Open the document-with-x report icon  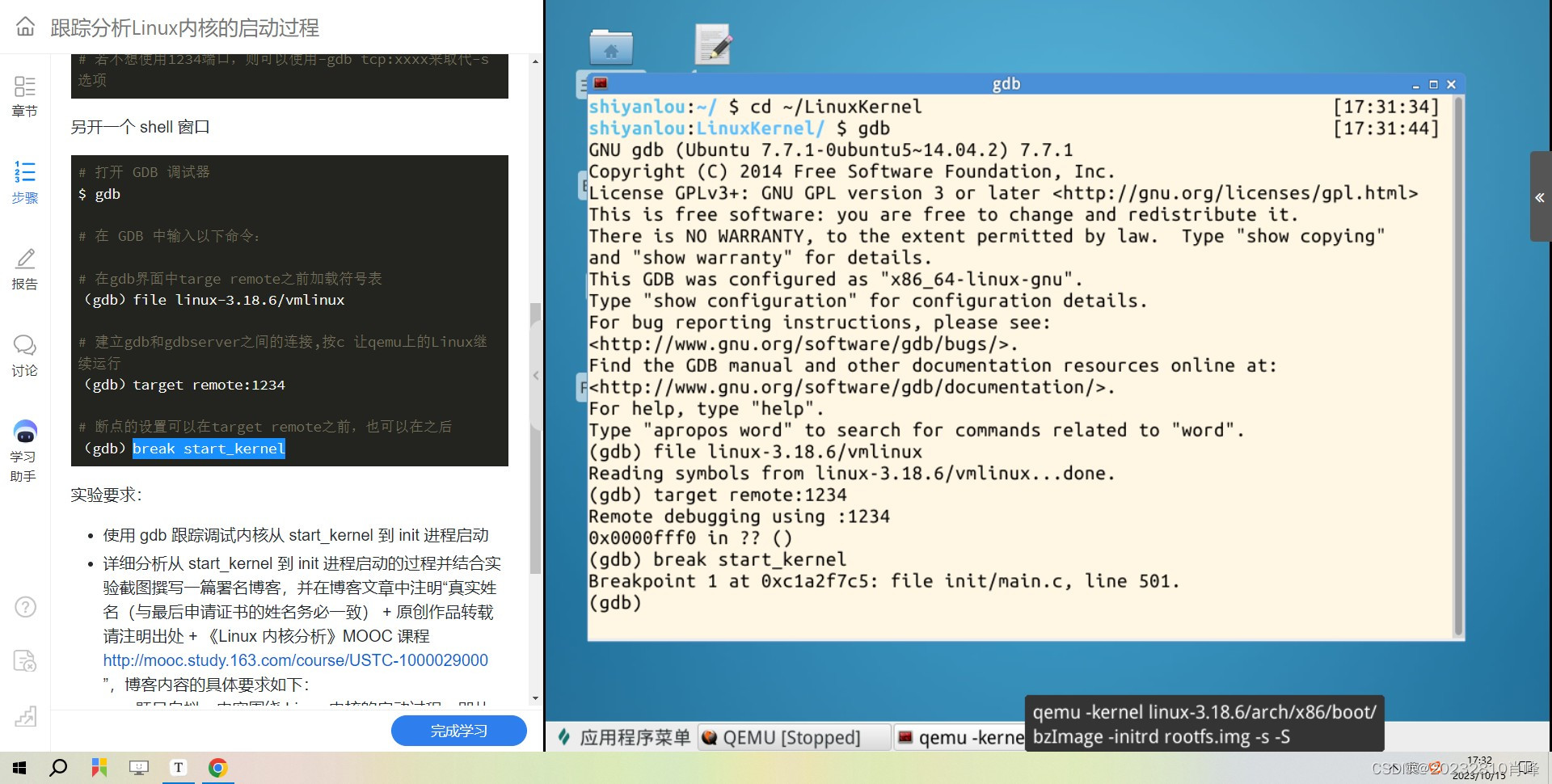[25, 661]
